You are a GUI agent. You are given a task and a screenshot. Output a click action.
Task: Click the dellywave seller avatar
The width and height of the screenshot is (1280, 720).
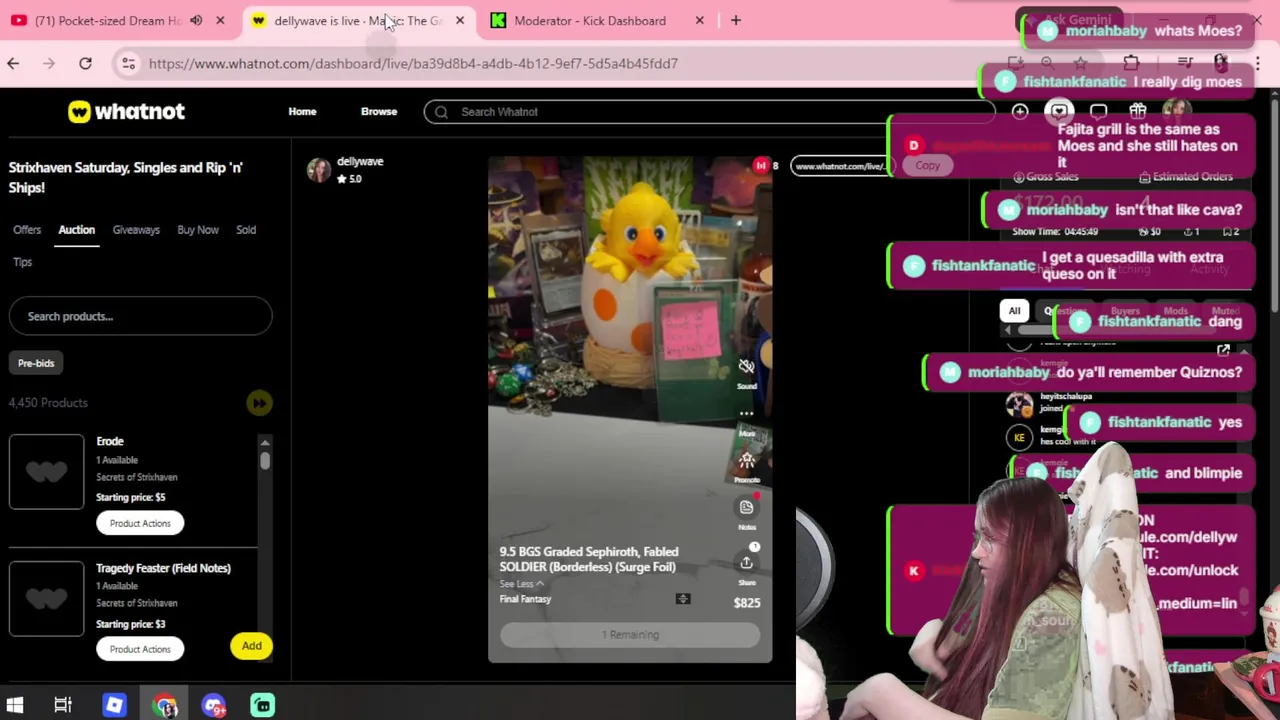tap(319, 170)
